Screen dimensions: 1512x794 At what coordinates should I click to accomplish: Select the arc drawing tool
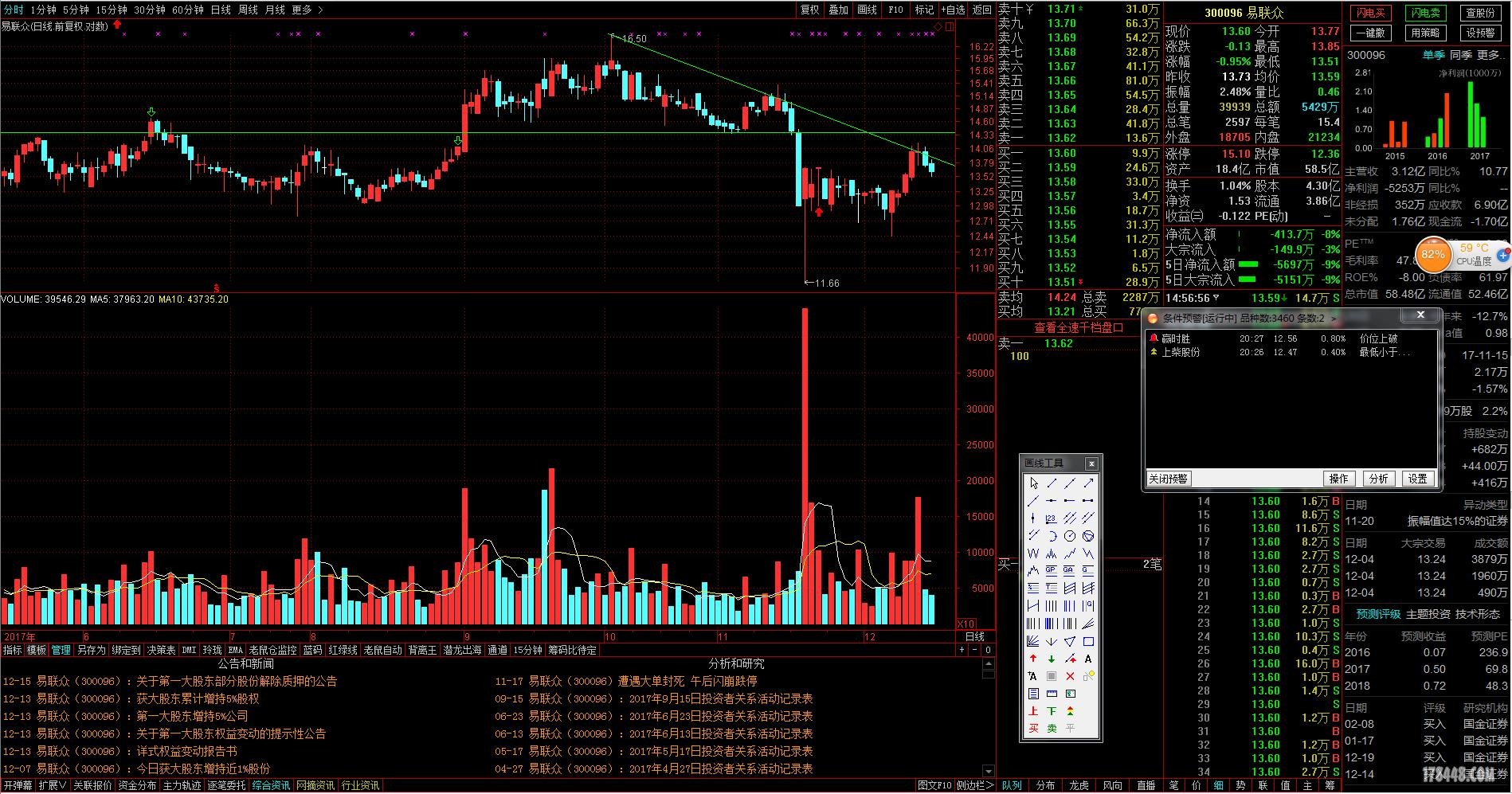pos(1052,536)
